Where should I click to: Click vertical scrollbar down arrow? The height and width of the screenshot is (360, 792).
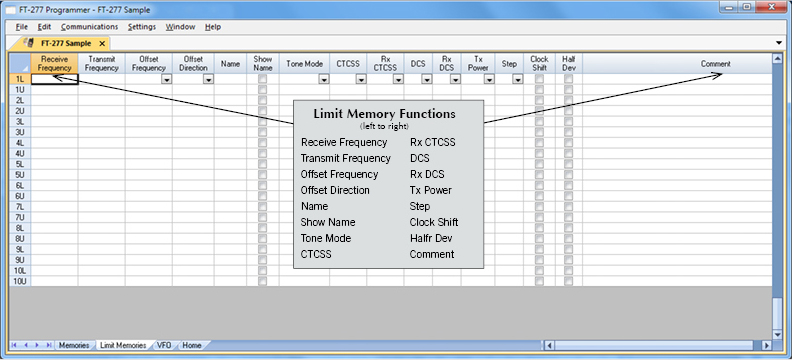click(777, 335)
